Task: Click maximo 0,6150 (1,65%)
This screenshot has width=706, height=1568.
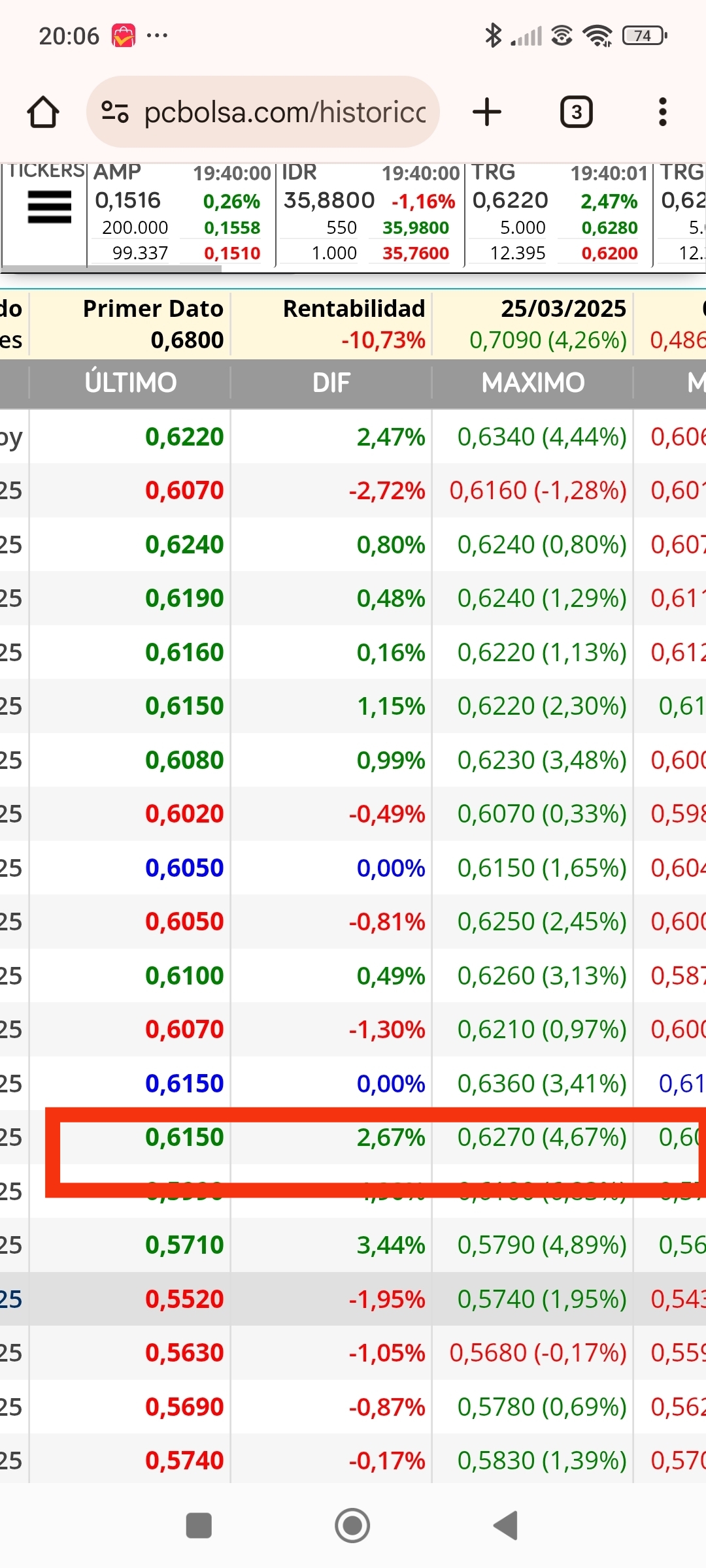Action: 542,868
